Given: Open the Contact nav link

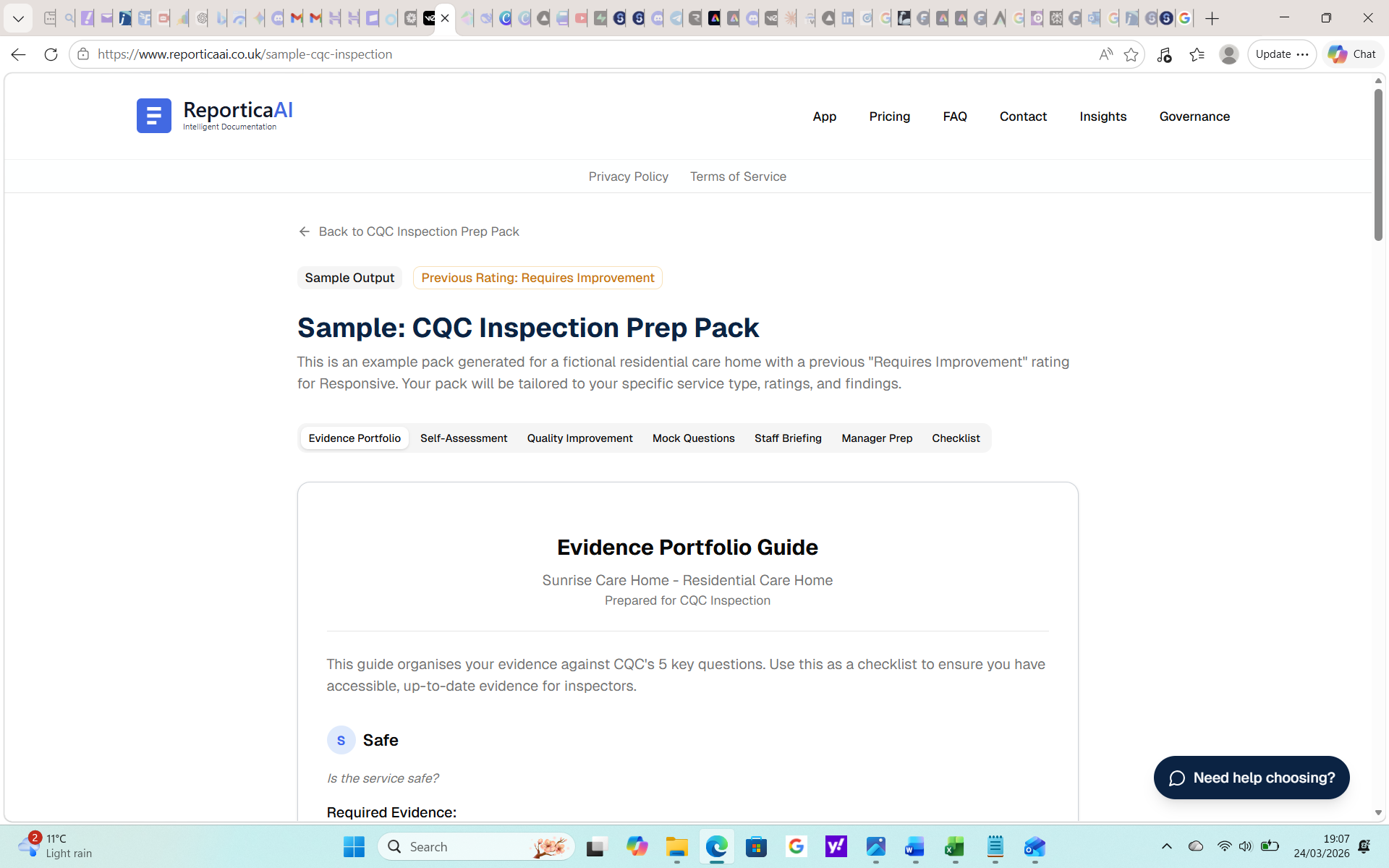Looking at the screenshot, I should [1023, 116].
